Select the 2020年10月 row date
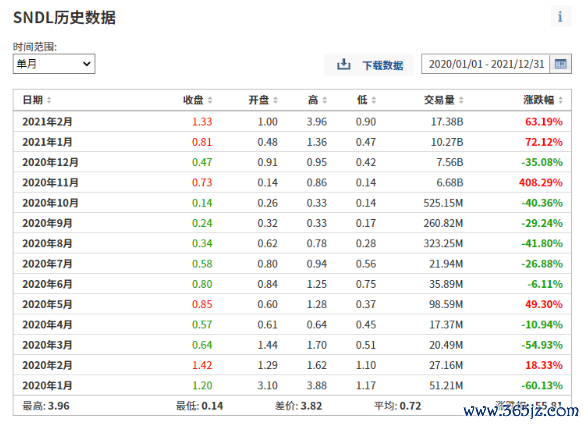The width and height of the screenshot is (586, 426). pos(50,203)
